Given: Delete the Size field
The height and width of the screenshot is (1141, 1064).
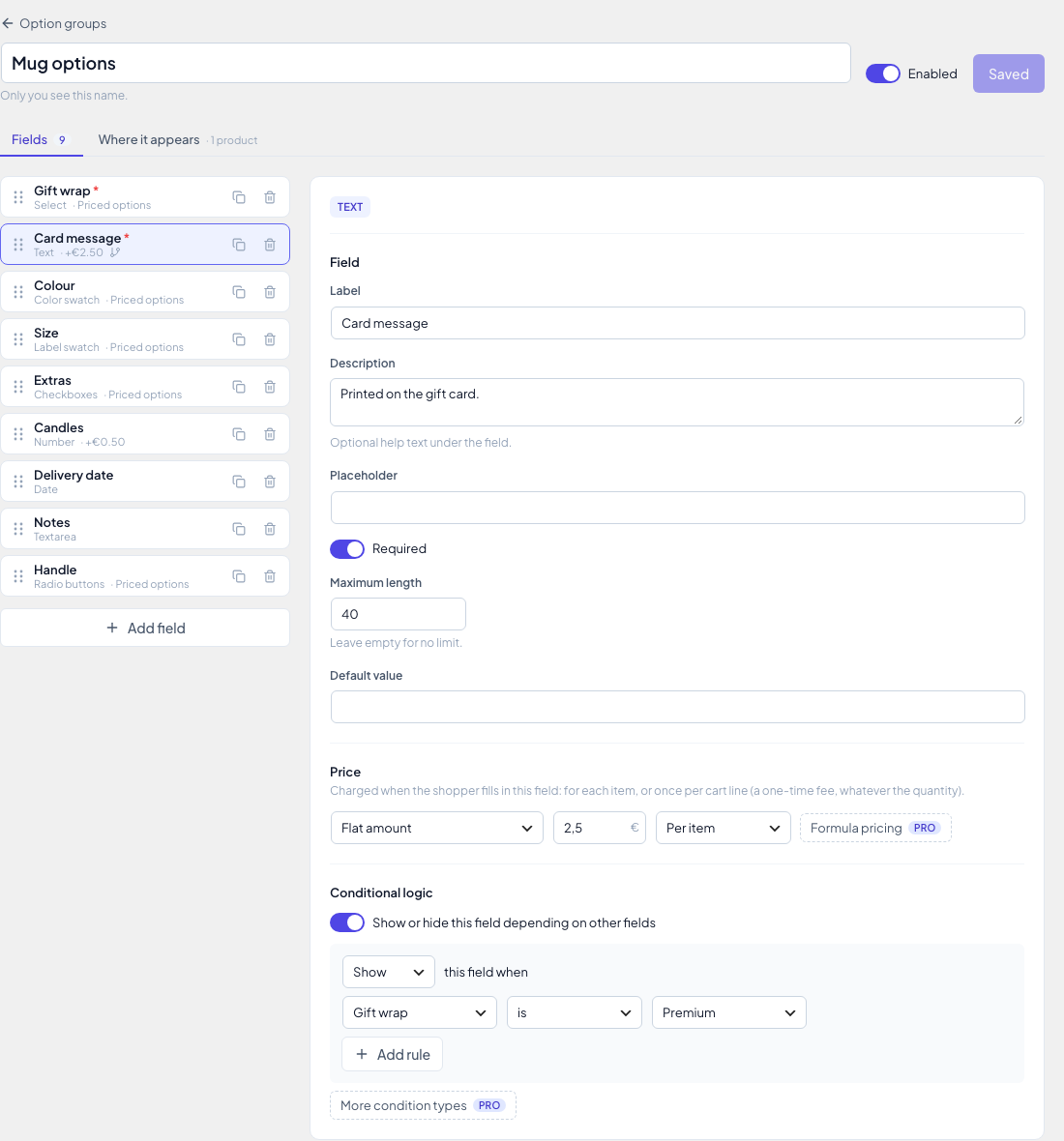Looking at the screenshot, I should pos(270,339).
